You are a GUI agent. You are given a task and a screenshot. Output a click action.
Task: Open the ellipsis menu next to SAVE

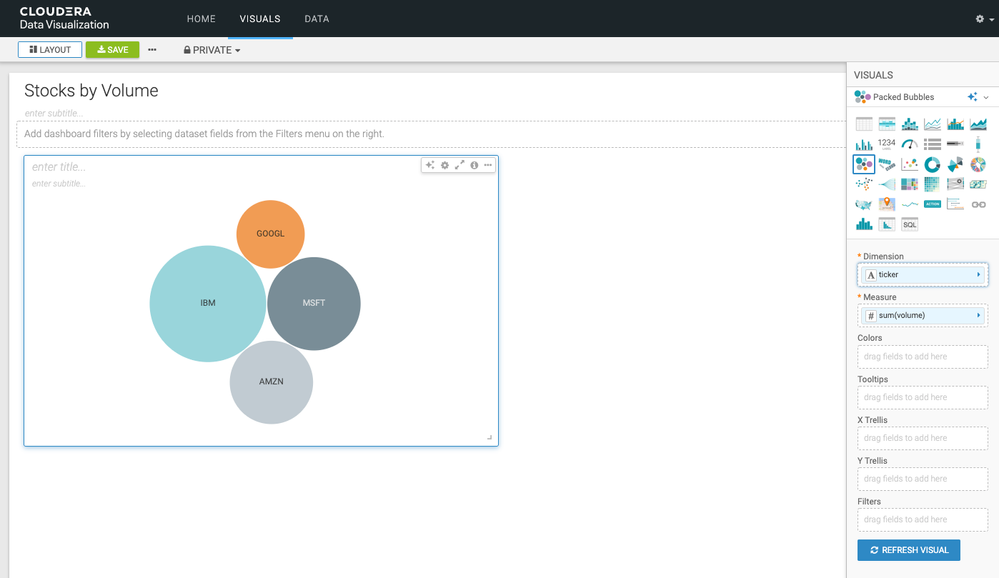152,50
